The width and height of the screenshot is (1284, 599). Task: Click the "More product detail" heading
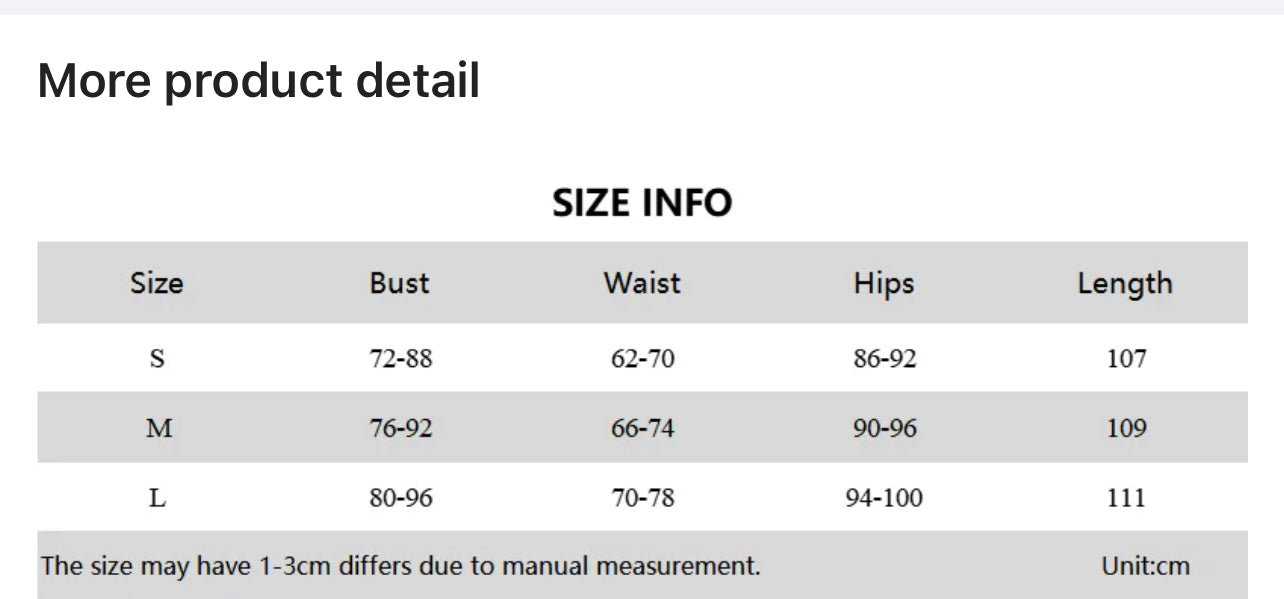(x=259, y=80)
